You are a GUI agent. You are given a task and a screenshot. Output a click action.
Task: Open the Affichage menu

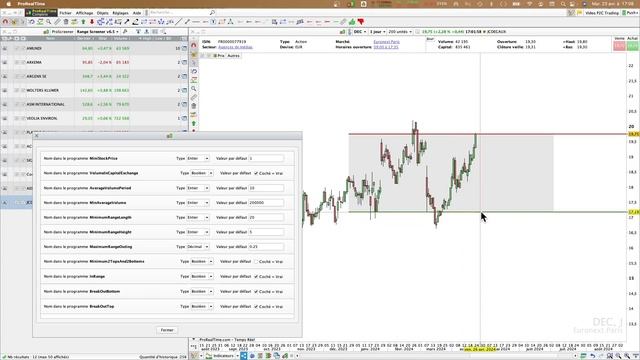coord(84,13)
